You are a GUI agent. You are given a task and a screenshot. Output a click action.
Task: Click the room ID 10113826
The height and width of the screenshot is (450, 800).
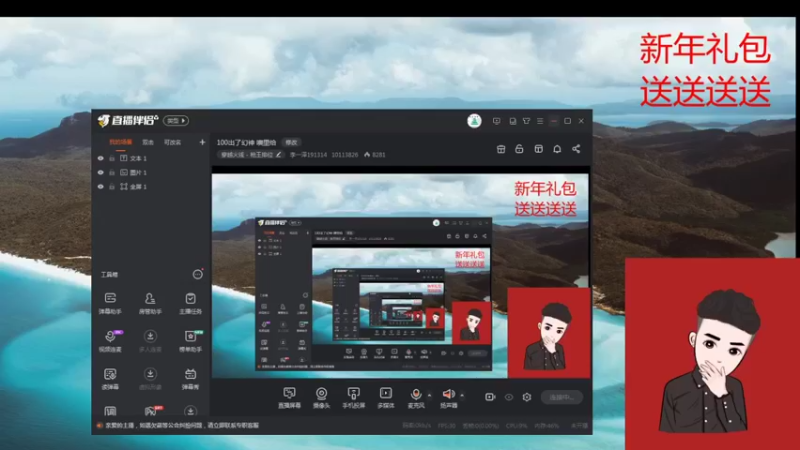point(345,155)
